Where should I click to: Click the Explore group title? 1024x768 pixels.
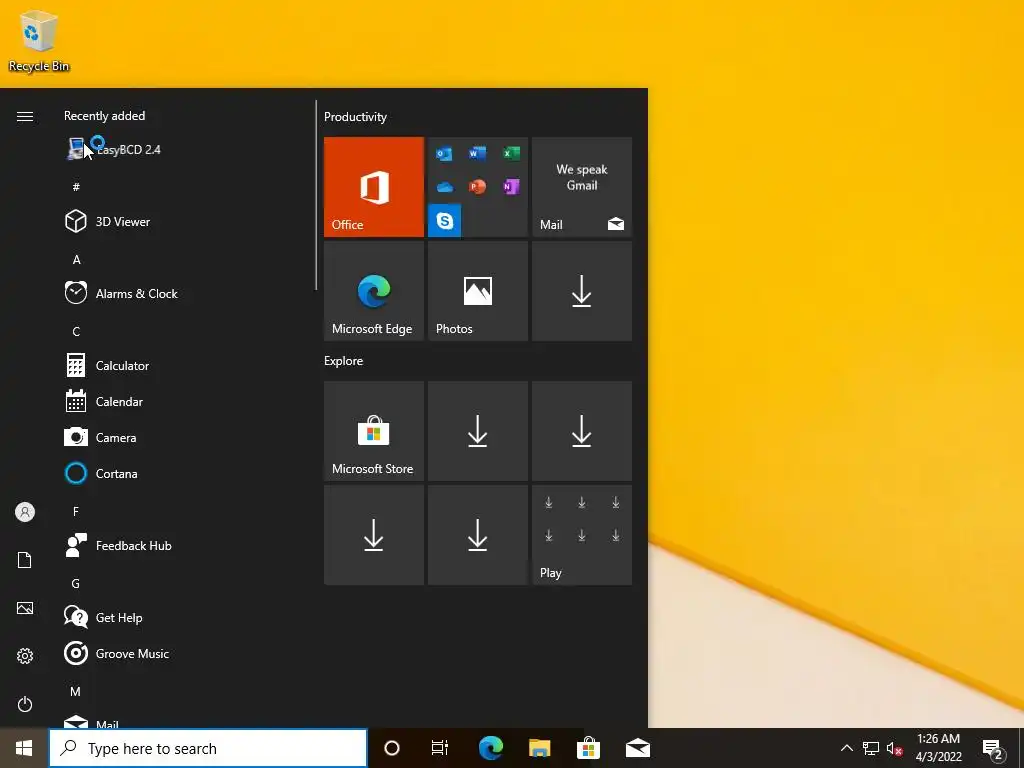(x=344, y=360)
